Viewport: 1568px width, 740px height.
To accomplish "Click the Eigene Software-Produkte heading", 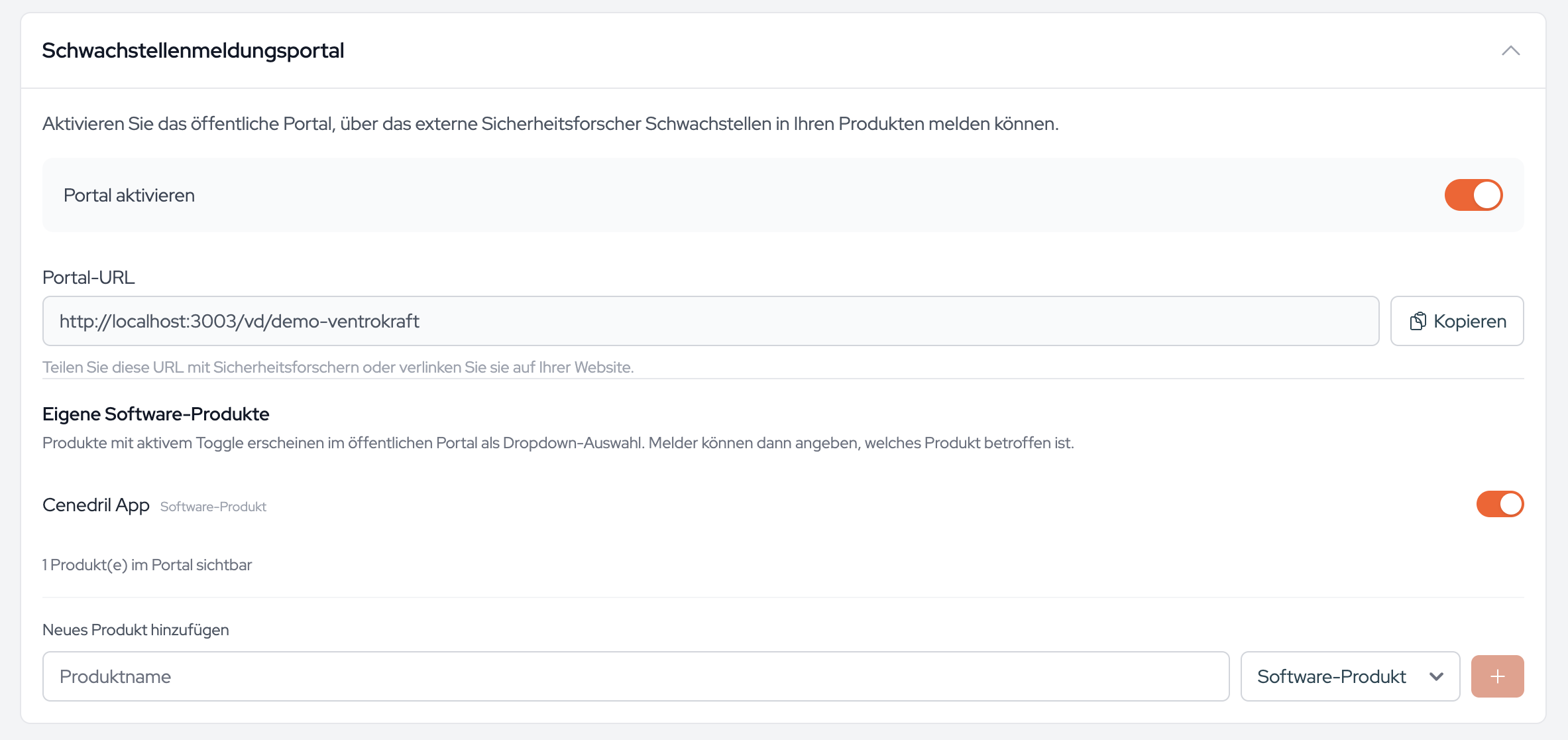I will 156,414.
